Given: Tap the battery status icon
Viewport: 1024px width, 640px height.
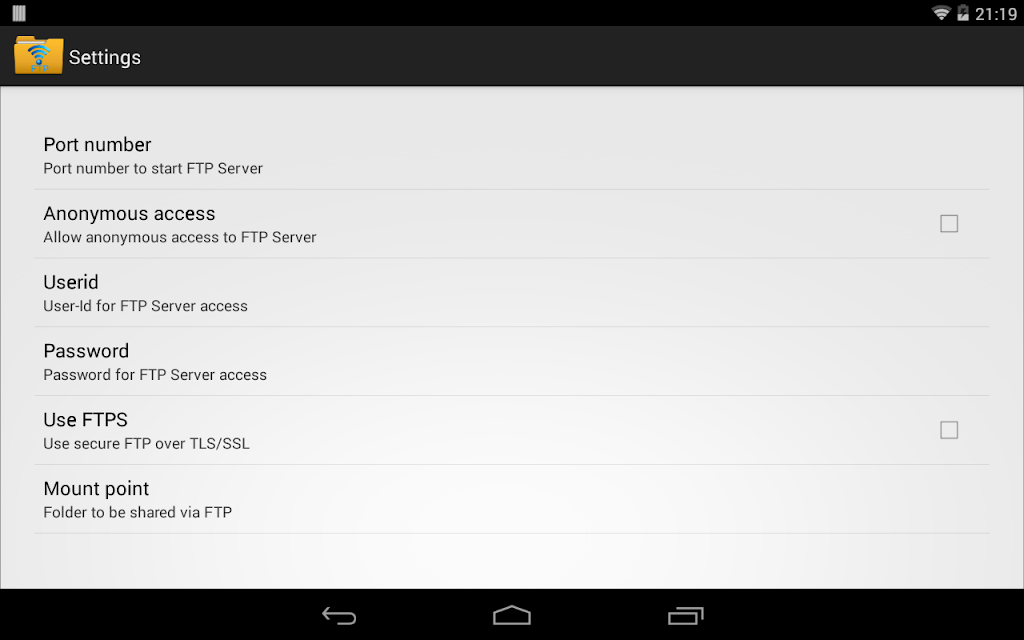Looking at the screenshot, I should pos(963,13).
